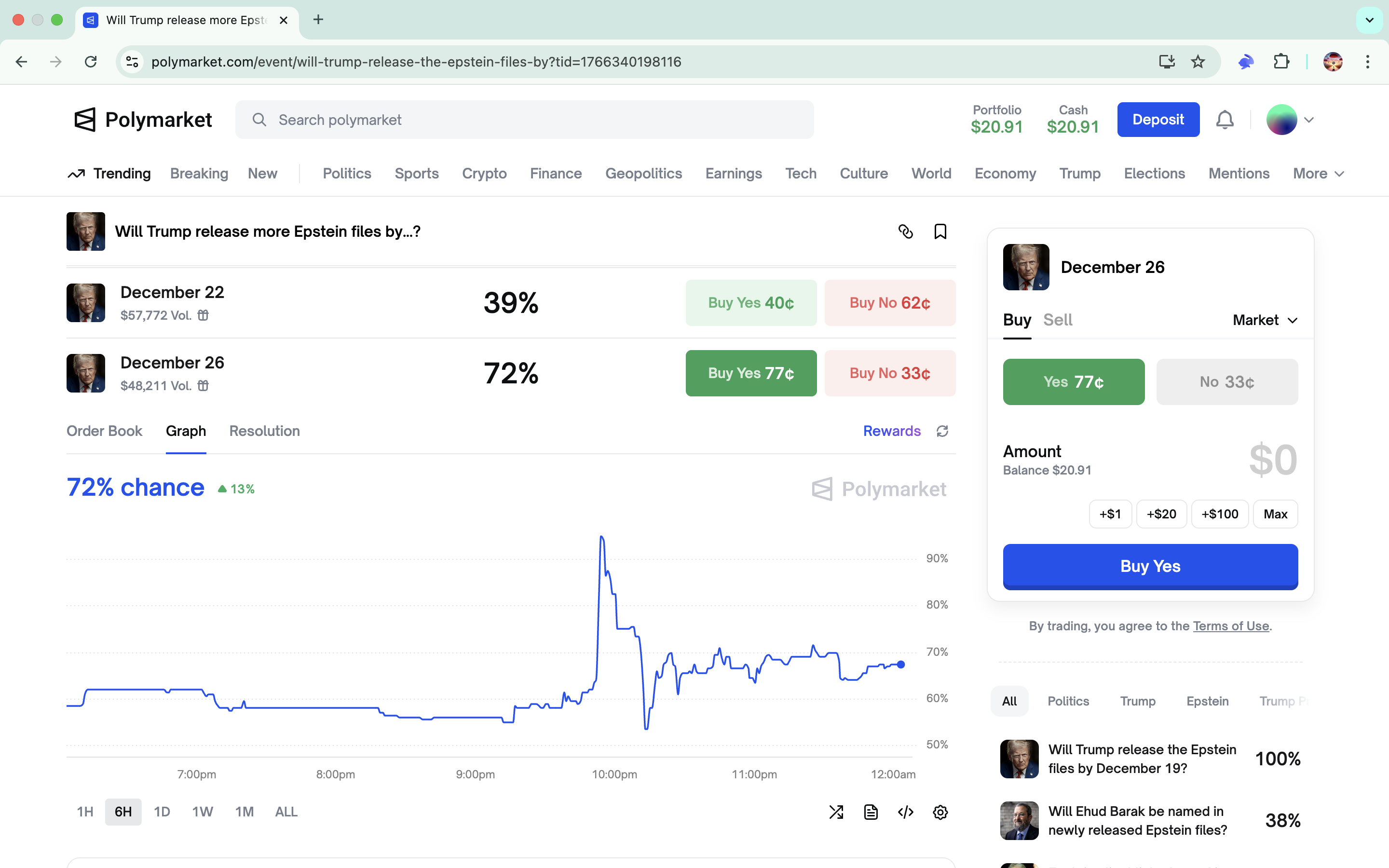Open the chart settings gear icon
The image size is (1389, 868).
point(940,812)
